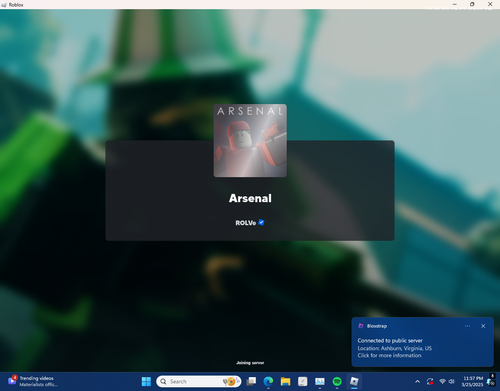Click 'Click for more information' in notification
Screen dimensions: 500x391
389,355
